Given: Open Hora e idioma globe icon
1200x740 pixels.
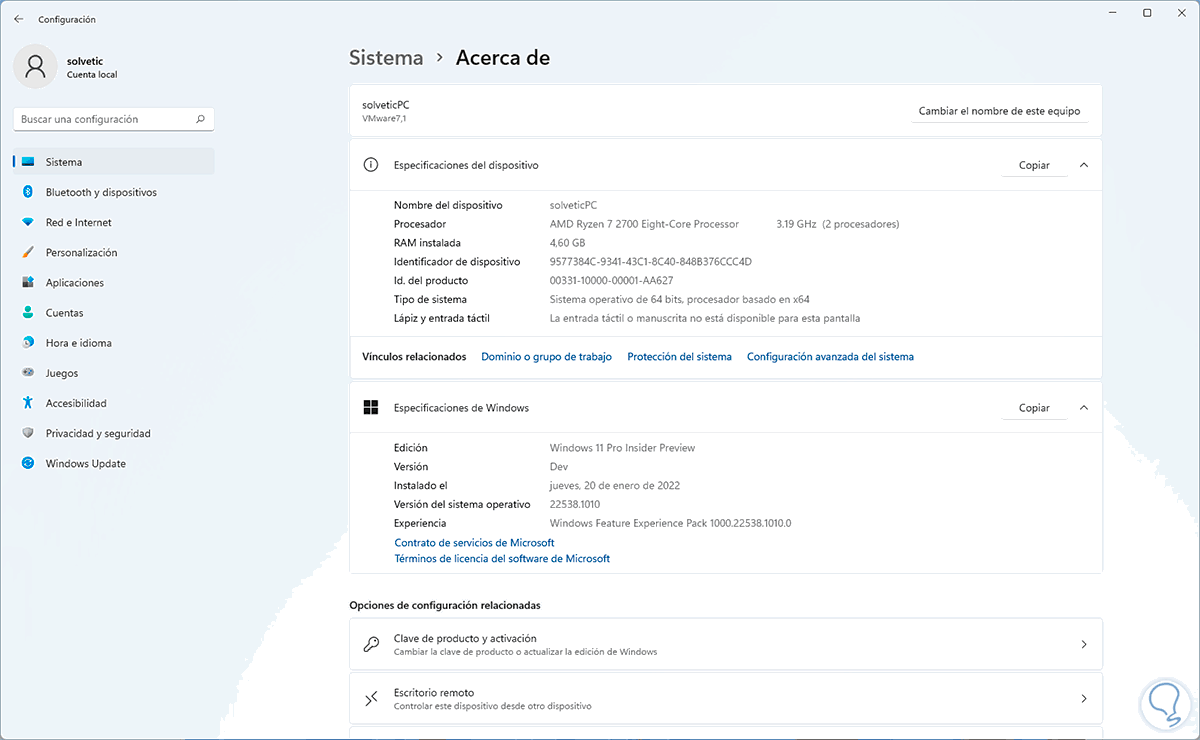Looking at the screenshot, I should click(27, 343).
